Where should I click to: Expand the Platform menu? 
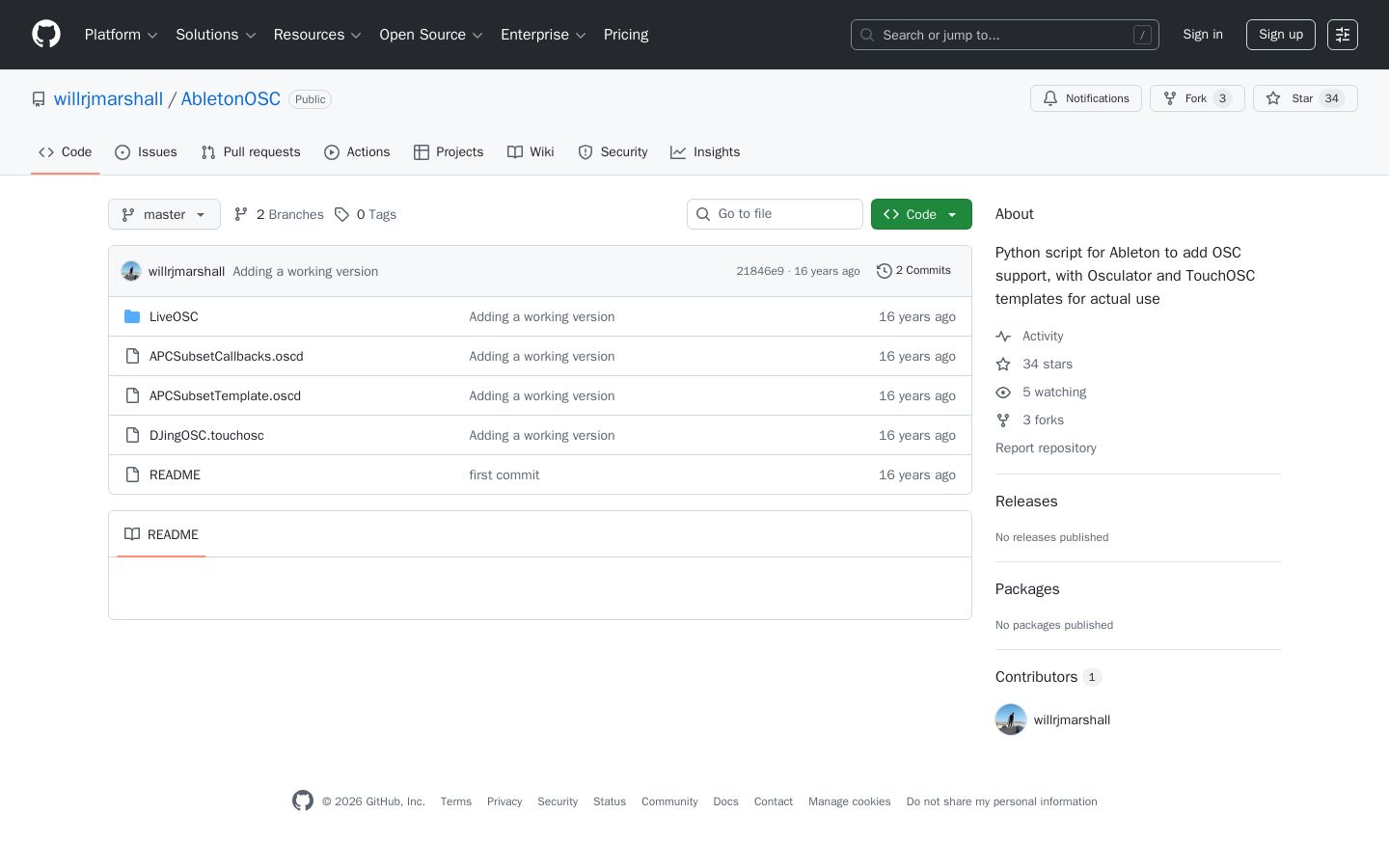121,35
